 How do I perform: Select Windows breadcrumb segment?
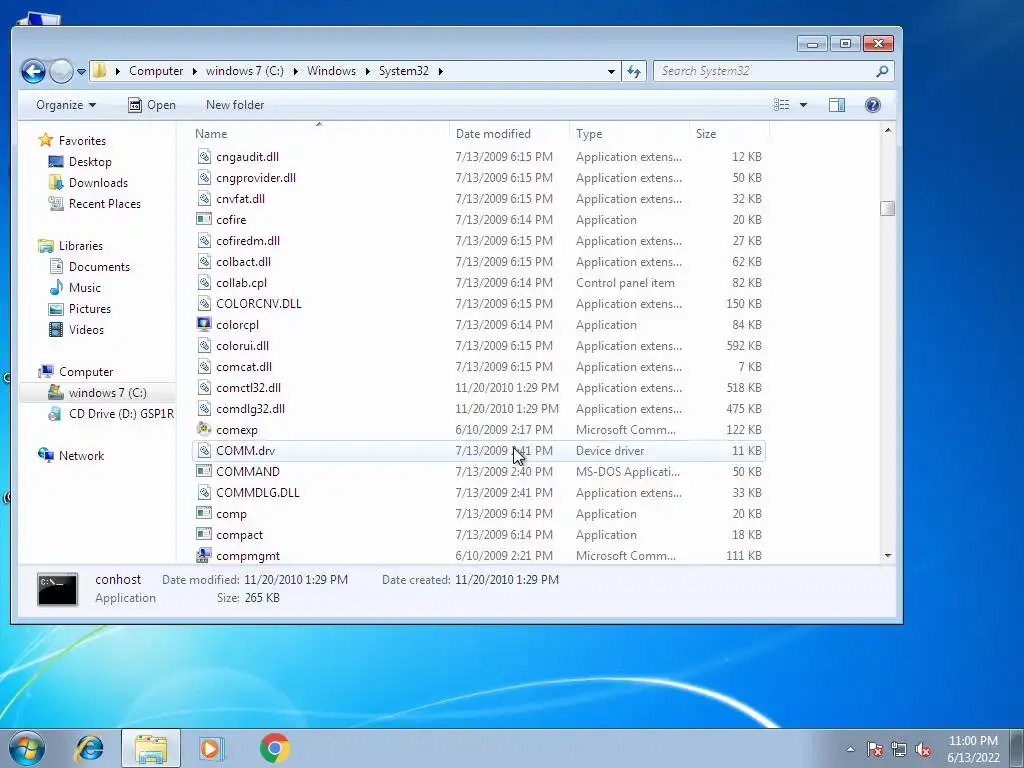point(331,71)
